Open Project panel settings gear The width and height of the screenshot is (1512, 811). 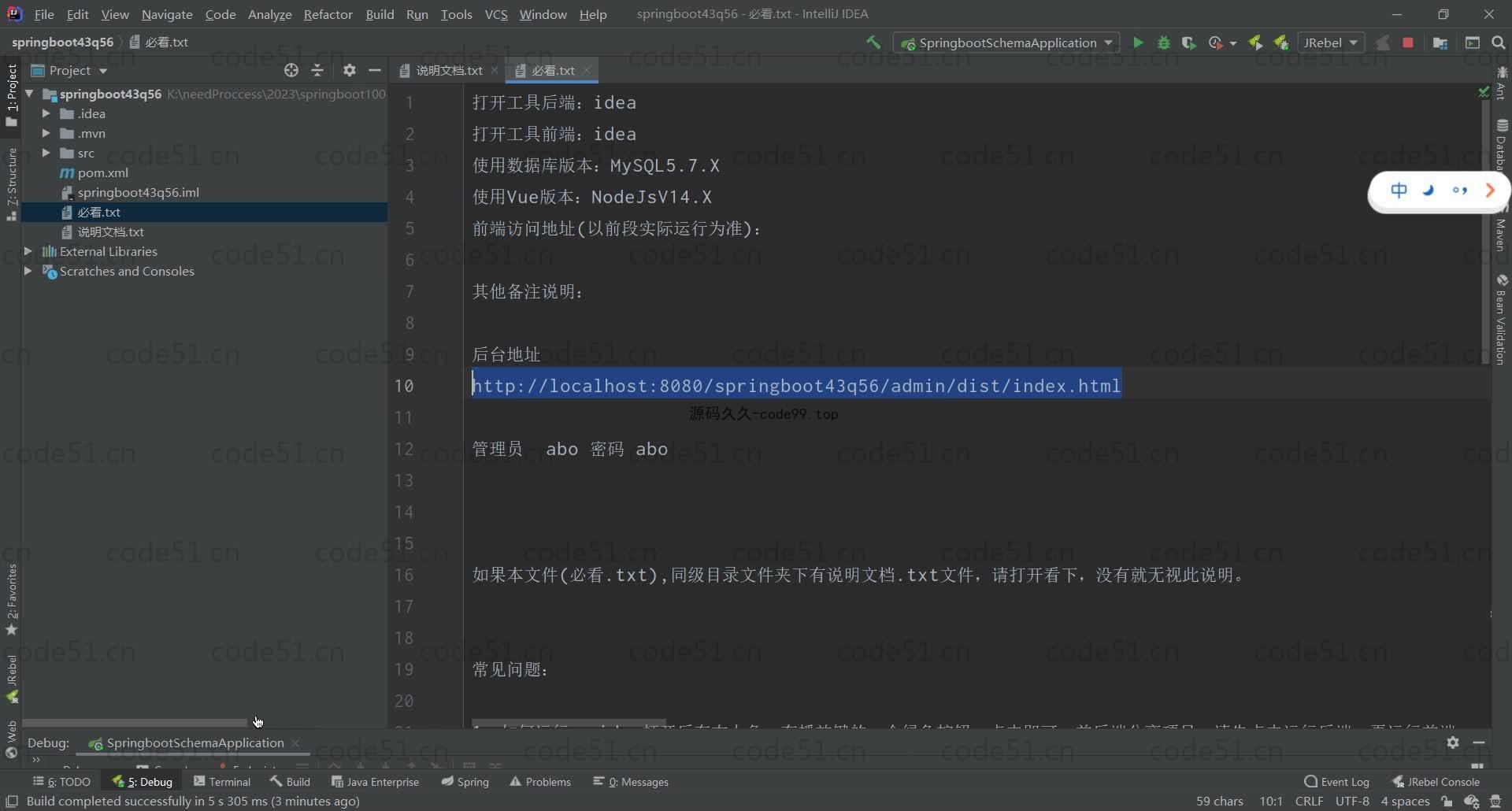pyautogui.click(x=350, y=70)
